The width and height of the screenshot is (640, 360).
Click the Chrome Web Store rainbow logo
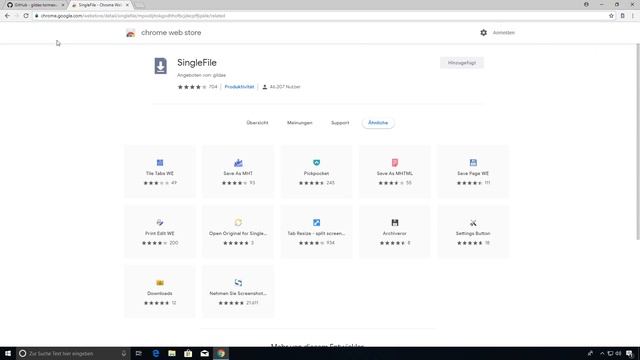click(x=131, y=33)
